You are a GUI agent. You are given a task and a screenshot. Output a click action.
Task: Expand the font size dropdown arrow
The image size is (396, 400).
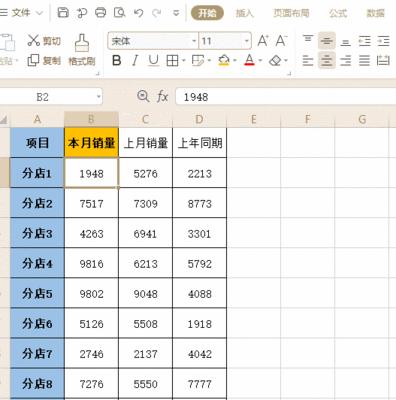247,41
